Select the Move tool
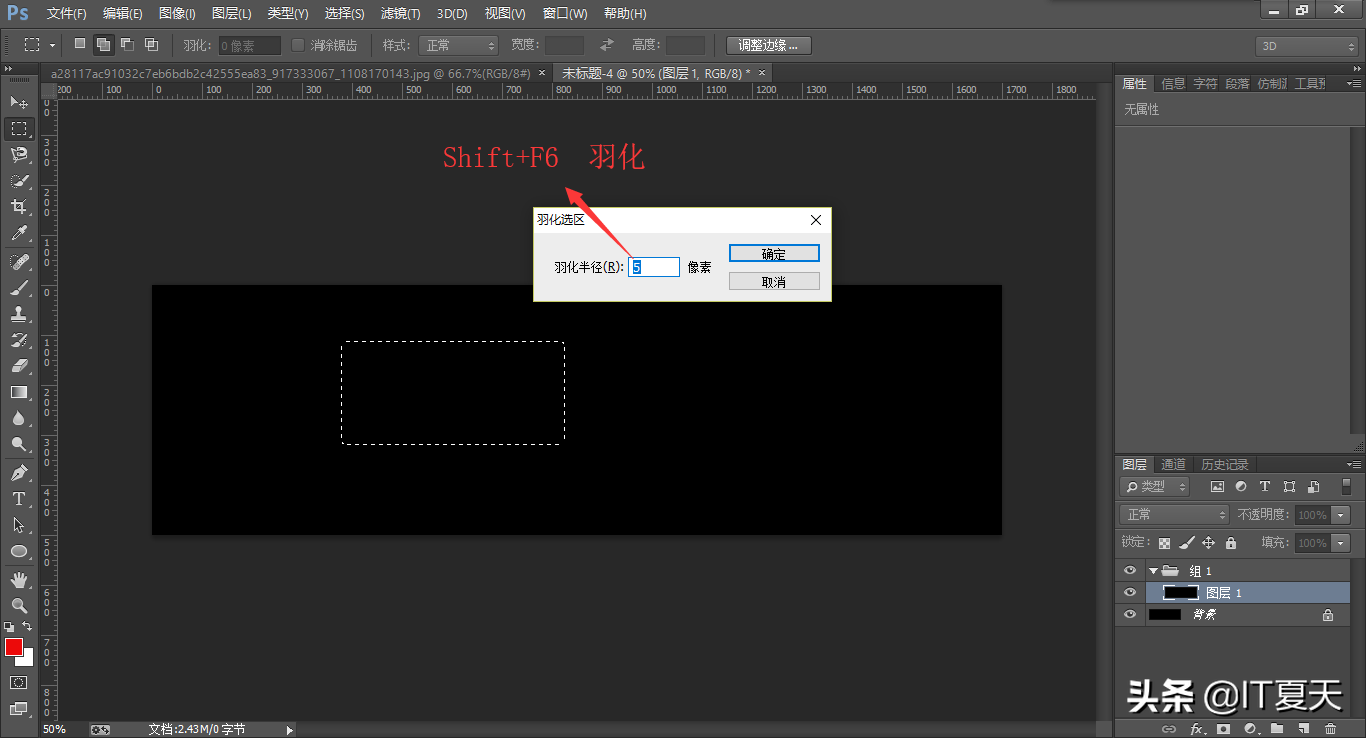This screenshot has height=738, width=1366. coord(18,102)
